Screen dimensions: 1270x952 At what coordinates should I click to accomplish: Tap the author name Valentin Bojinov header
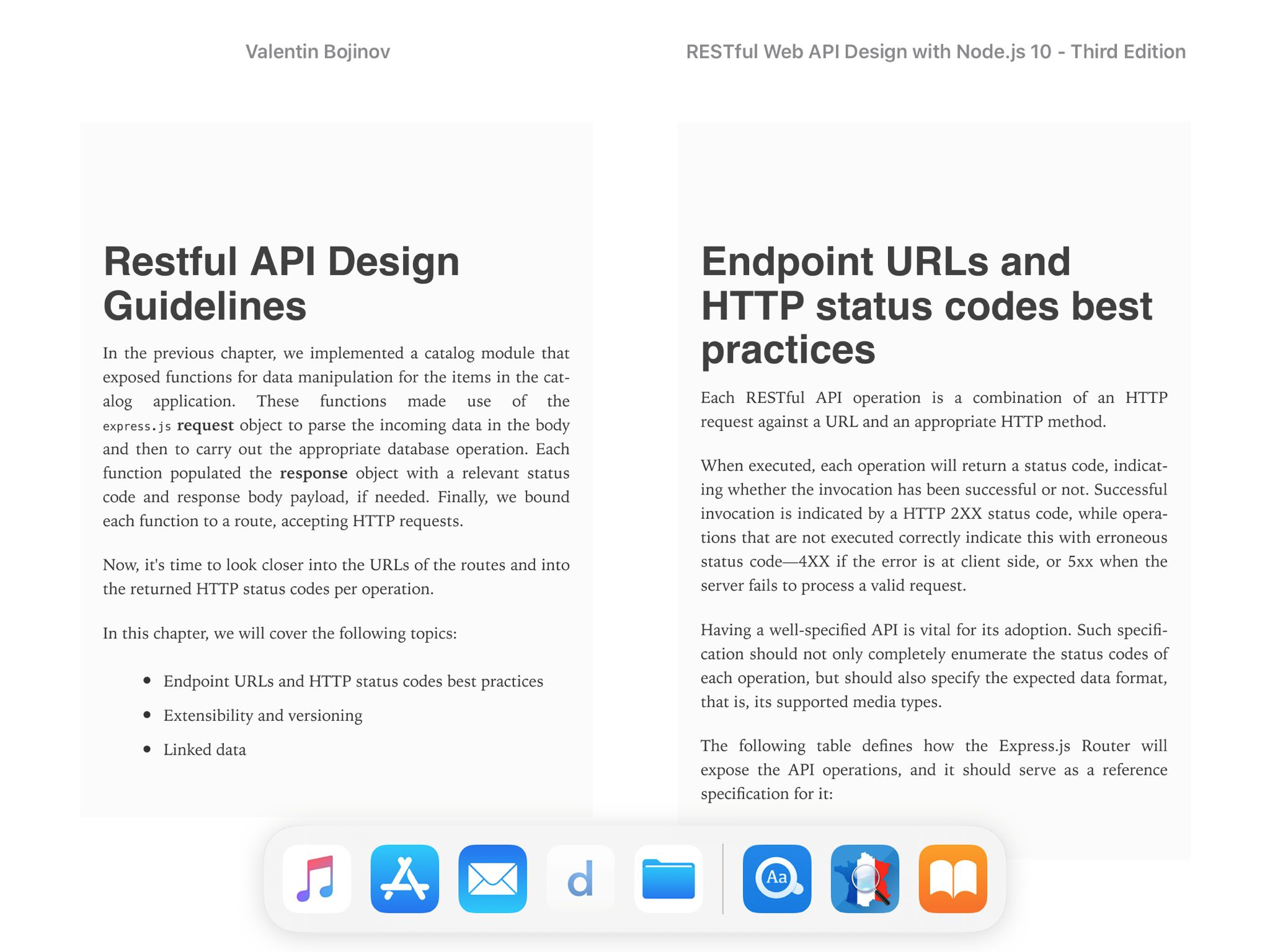pos(317,51)
